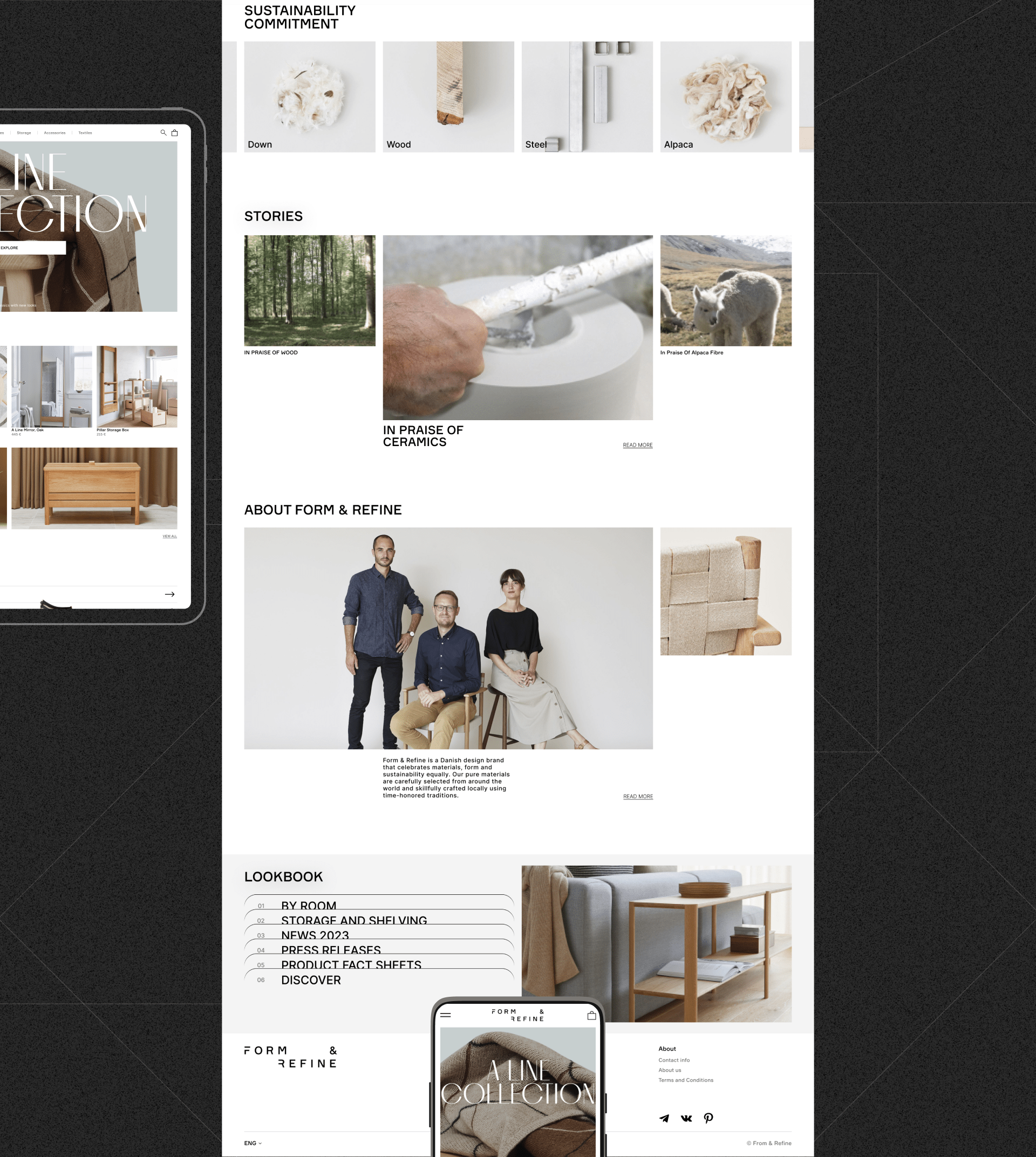Click the shopping bag icon on phone
This screenshot has width=1036, height=1157.
[591, 1015]
